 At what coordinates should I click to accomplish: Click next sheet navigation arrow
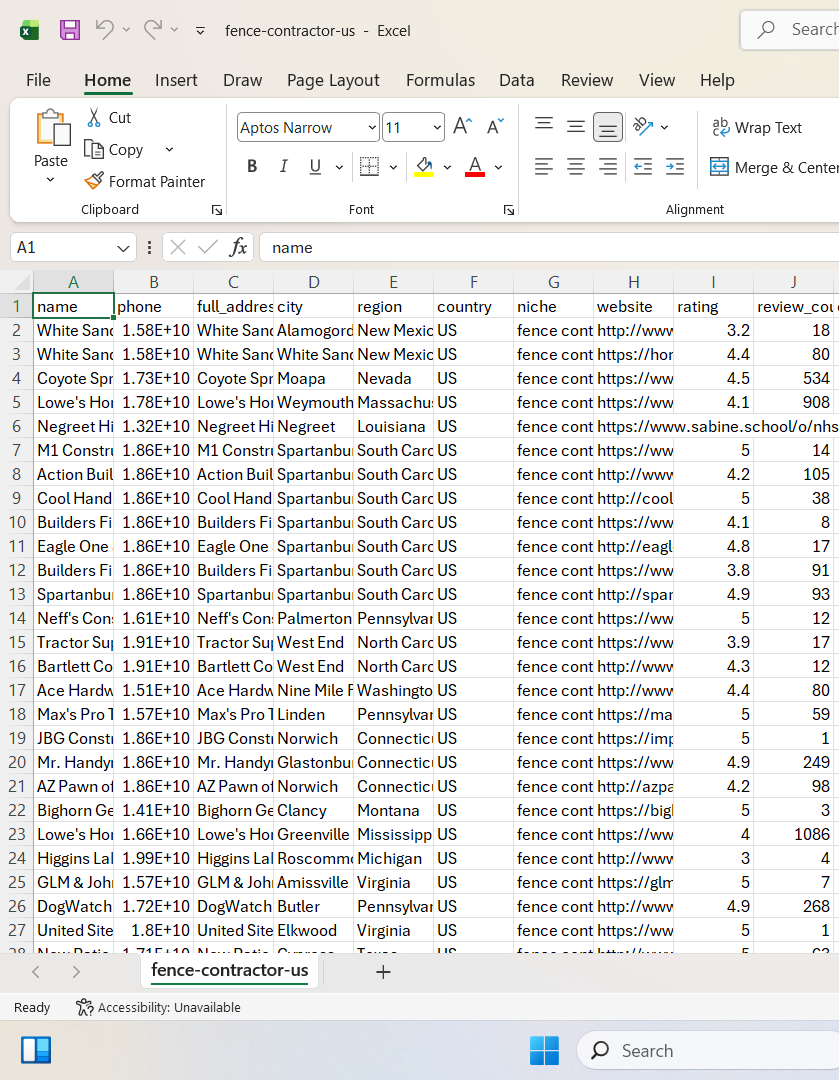(x=76, y=972)
